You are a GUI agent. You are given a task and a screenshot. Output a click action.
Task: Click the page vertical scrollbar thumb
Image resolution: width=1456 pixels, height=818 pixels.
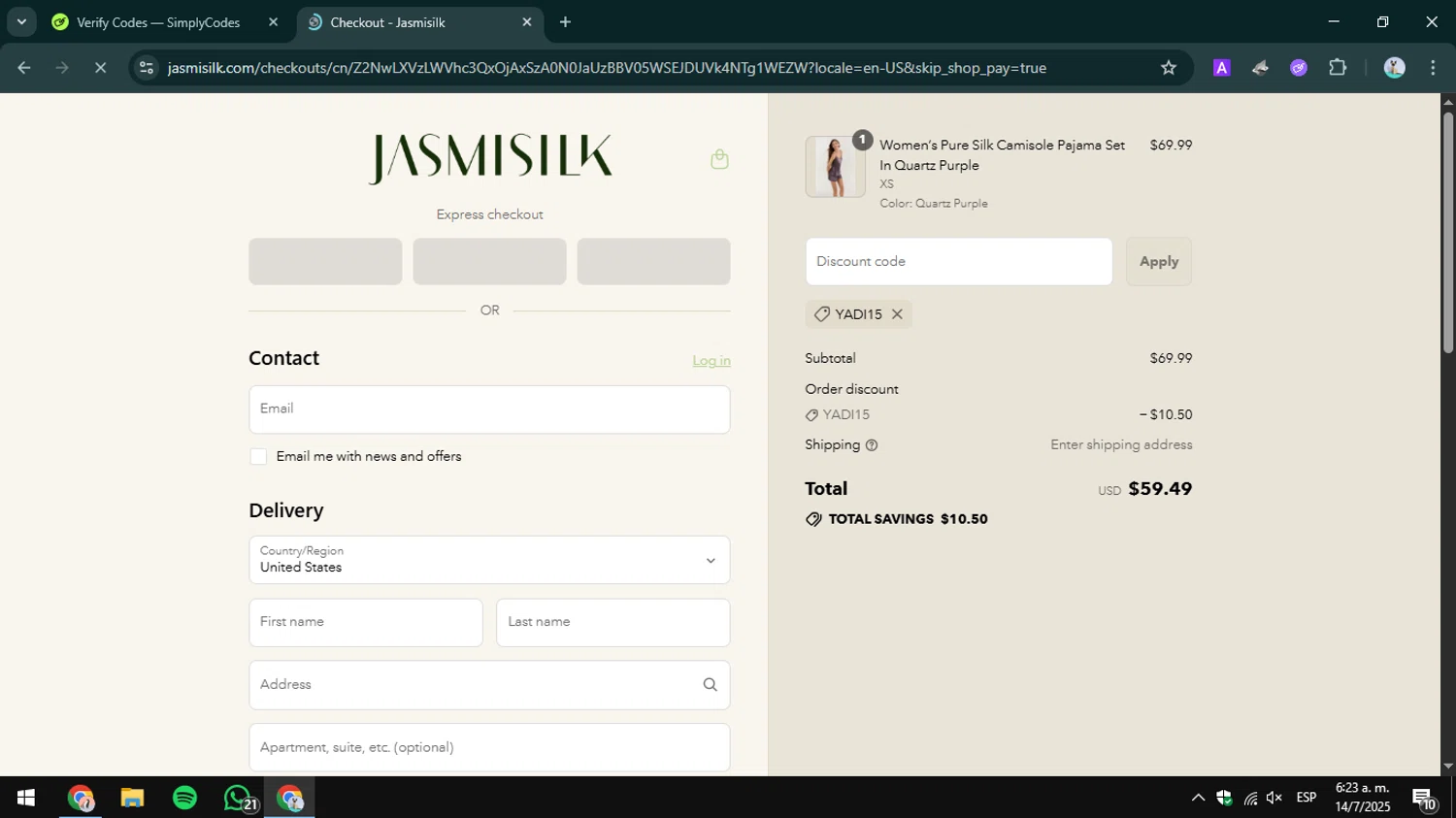click(1448, 233)
